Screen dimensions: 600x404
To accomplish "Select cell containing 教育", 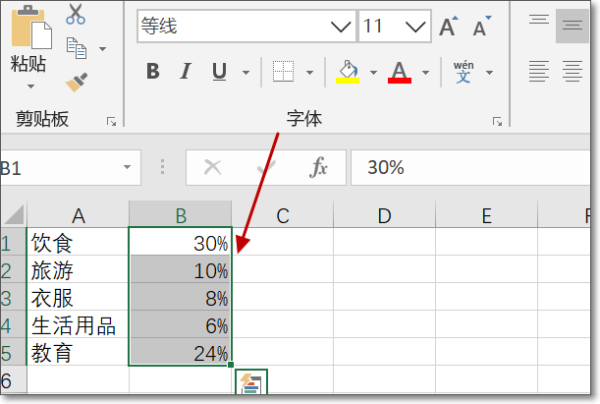I will [x=78, y=352].
